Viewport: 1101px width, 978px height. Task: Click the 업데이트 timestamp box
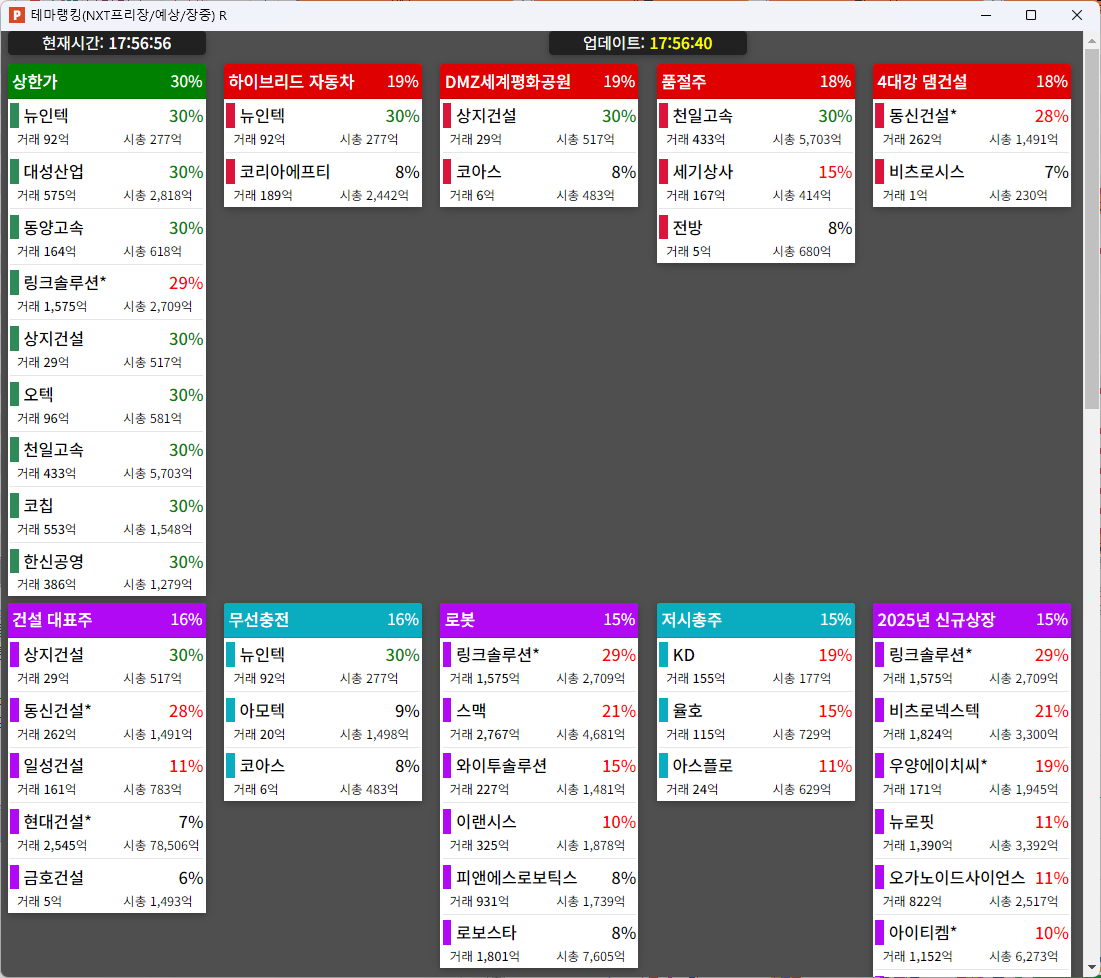pyautogui.click(x=647, y=43)
